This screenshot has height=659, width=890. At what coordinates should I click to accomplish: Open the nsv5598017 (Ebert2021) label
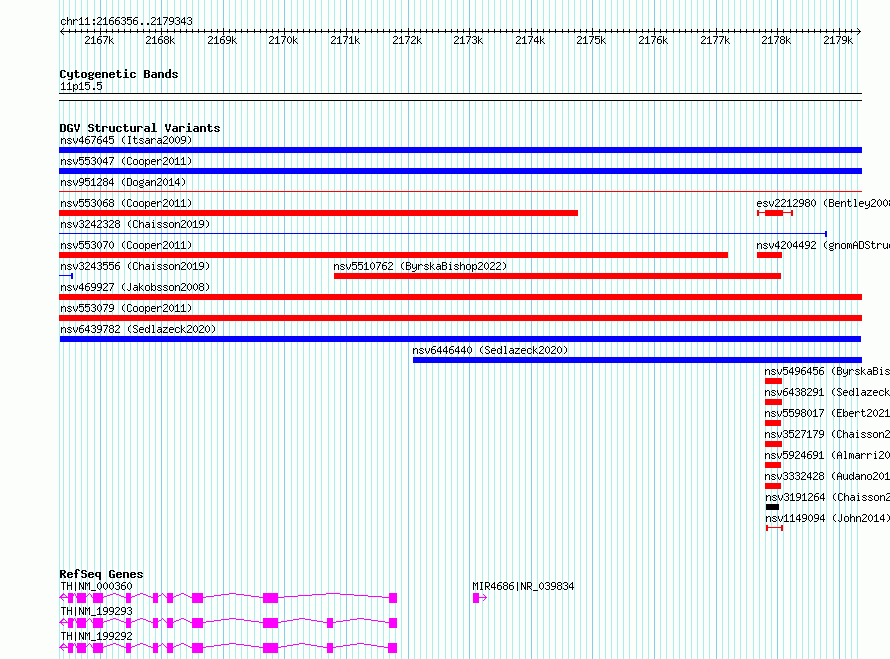tap(827, 413)
